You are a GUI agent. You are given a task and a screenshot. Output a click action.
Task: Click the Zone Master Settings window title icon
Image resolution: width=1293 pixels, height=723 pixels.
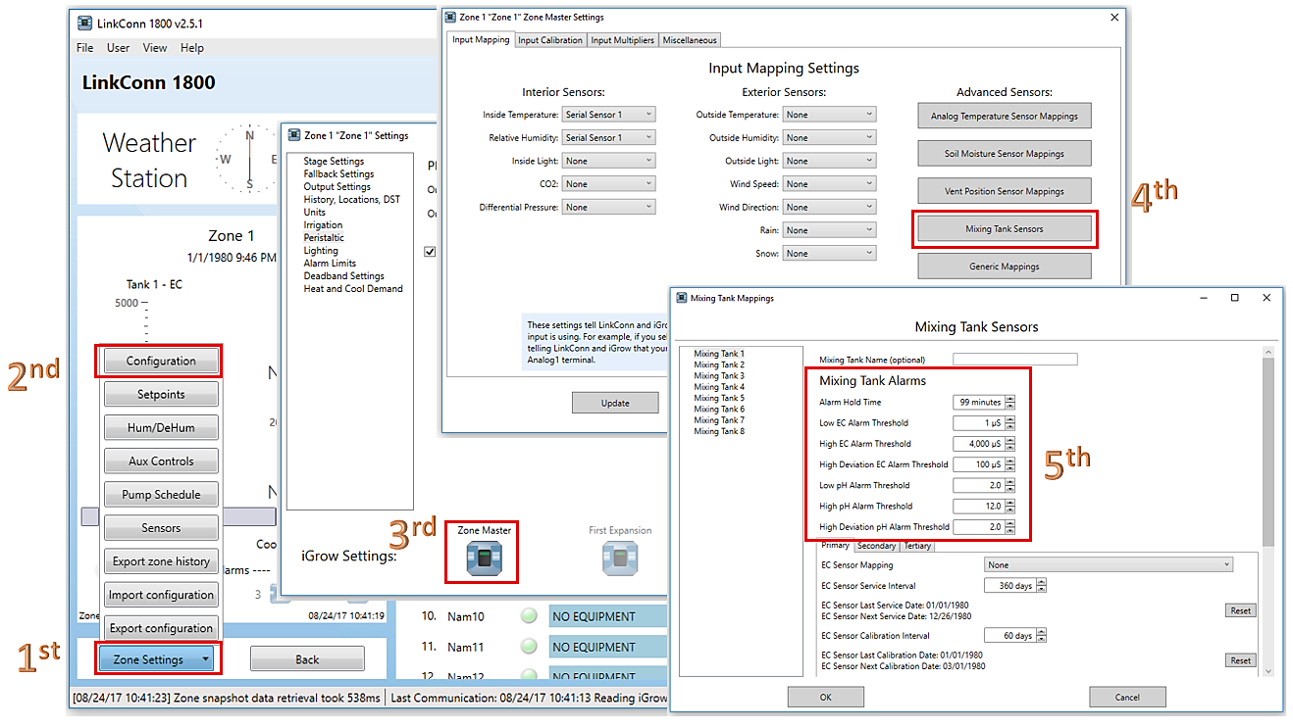[x=450, y=17]
